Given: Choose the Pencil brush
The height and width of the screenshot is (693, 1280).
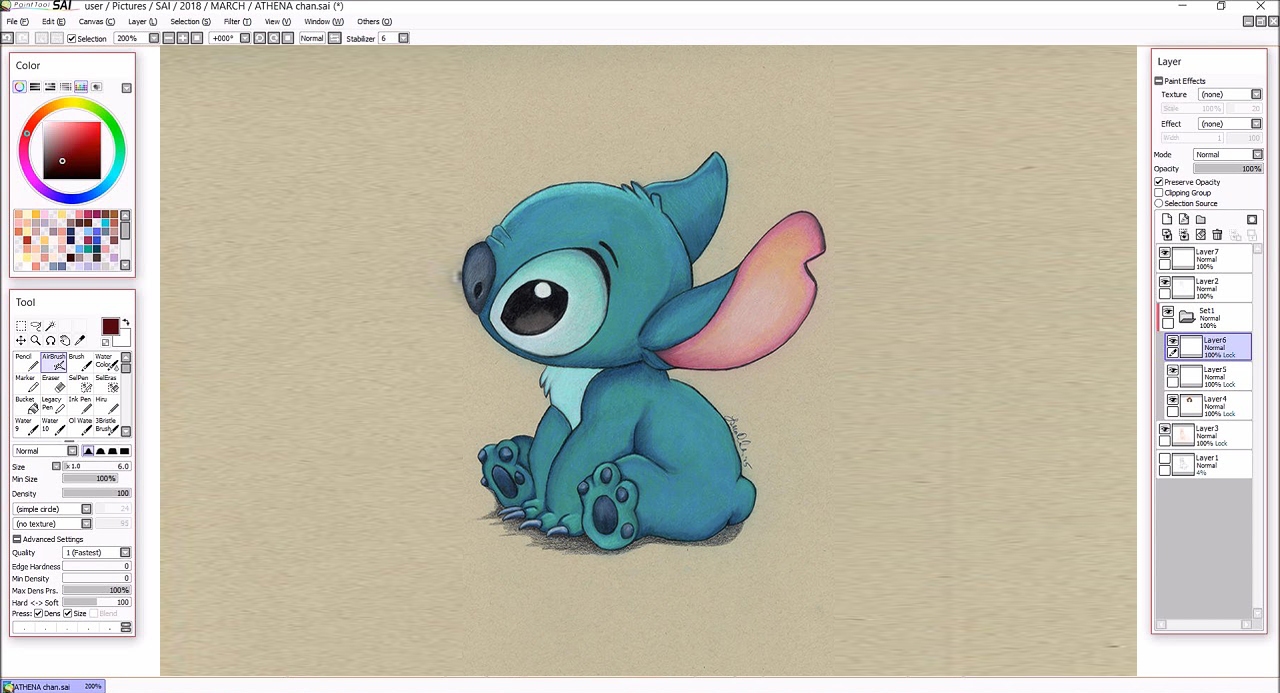Looking at the screenshot, I should pos(27,362).
